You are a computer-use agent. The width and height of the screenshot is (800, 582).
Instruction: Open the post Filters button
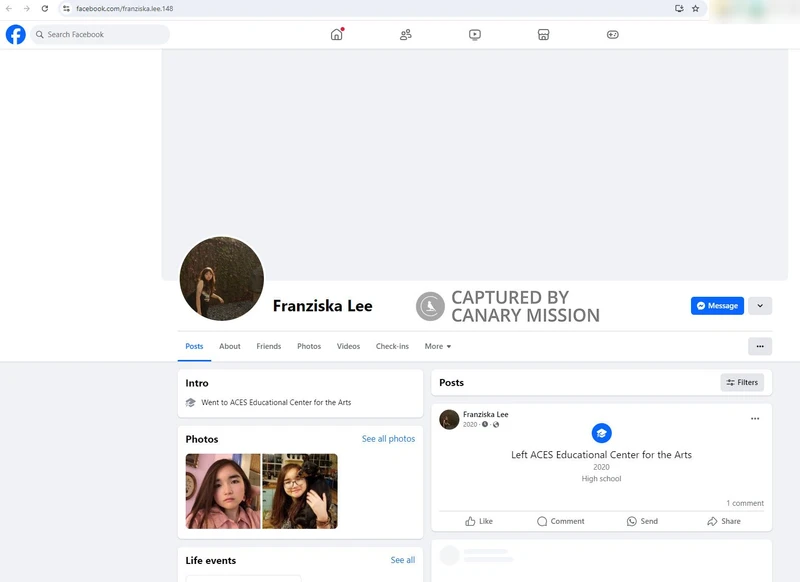click(742, 382)
